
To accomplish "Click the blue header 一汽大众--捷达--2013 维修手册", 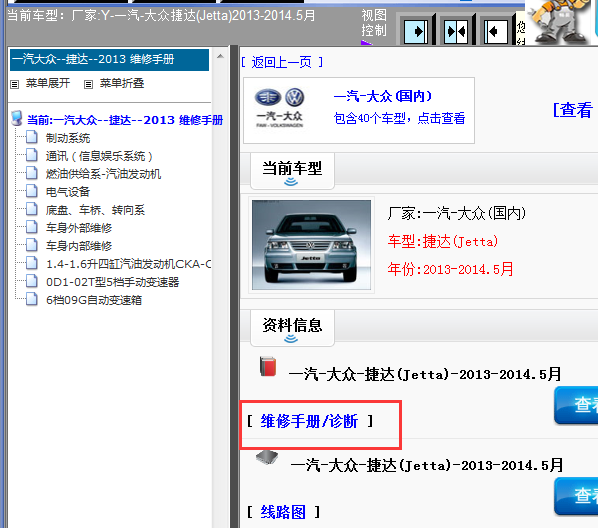I will (x=109, y=60).
